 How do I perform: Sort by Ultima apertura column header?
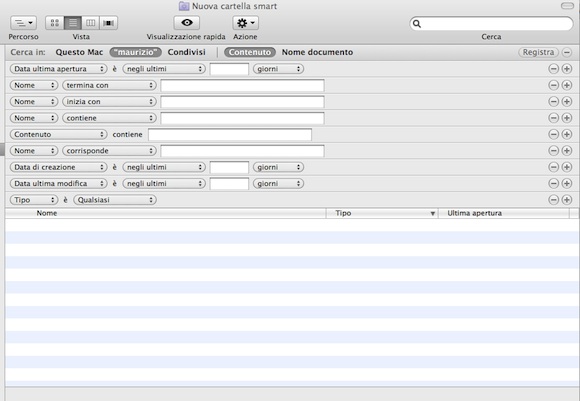(x=504, y=213)
